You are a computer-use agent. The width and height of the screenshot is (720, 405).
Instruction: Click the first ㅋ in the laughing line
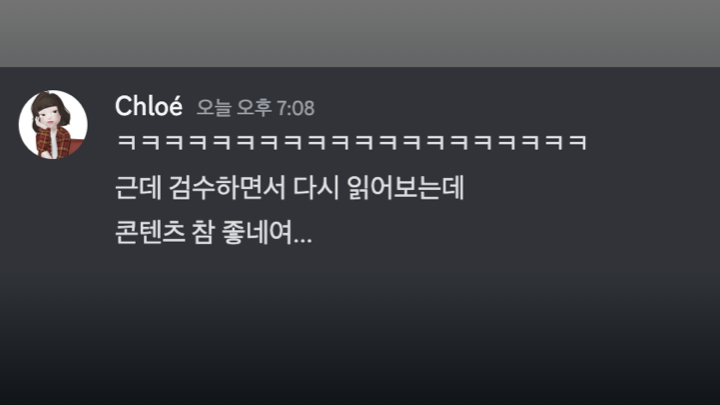pos(127,142)
